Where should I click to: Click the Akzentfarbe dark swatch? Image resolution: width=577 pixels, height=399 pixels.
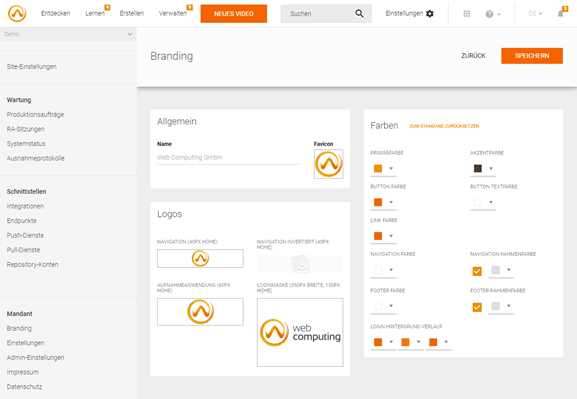pyautogui.click(x=478, y=169)
